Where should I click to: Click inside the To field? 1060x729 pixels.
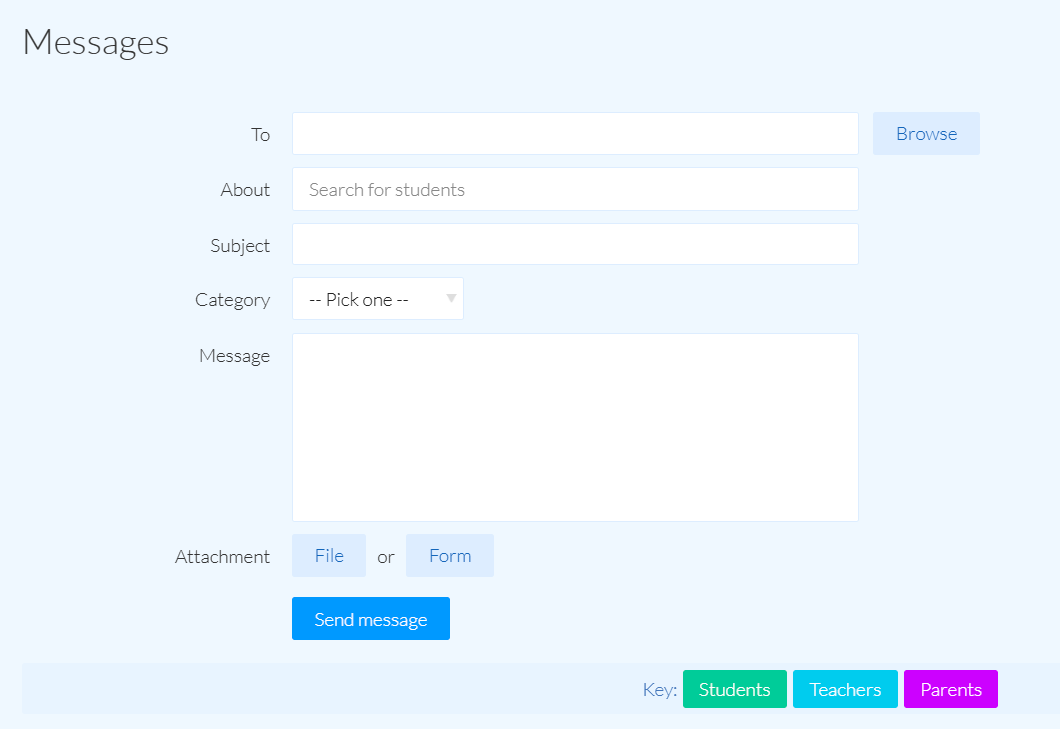[x=575, y=133]
